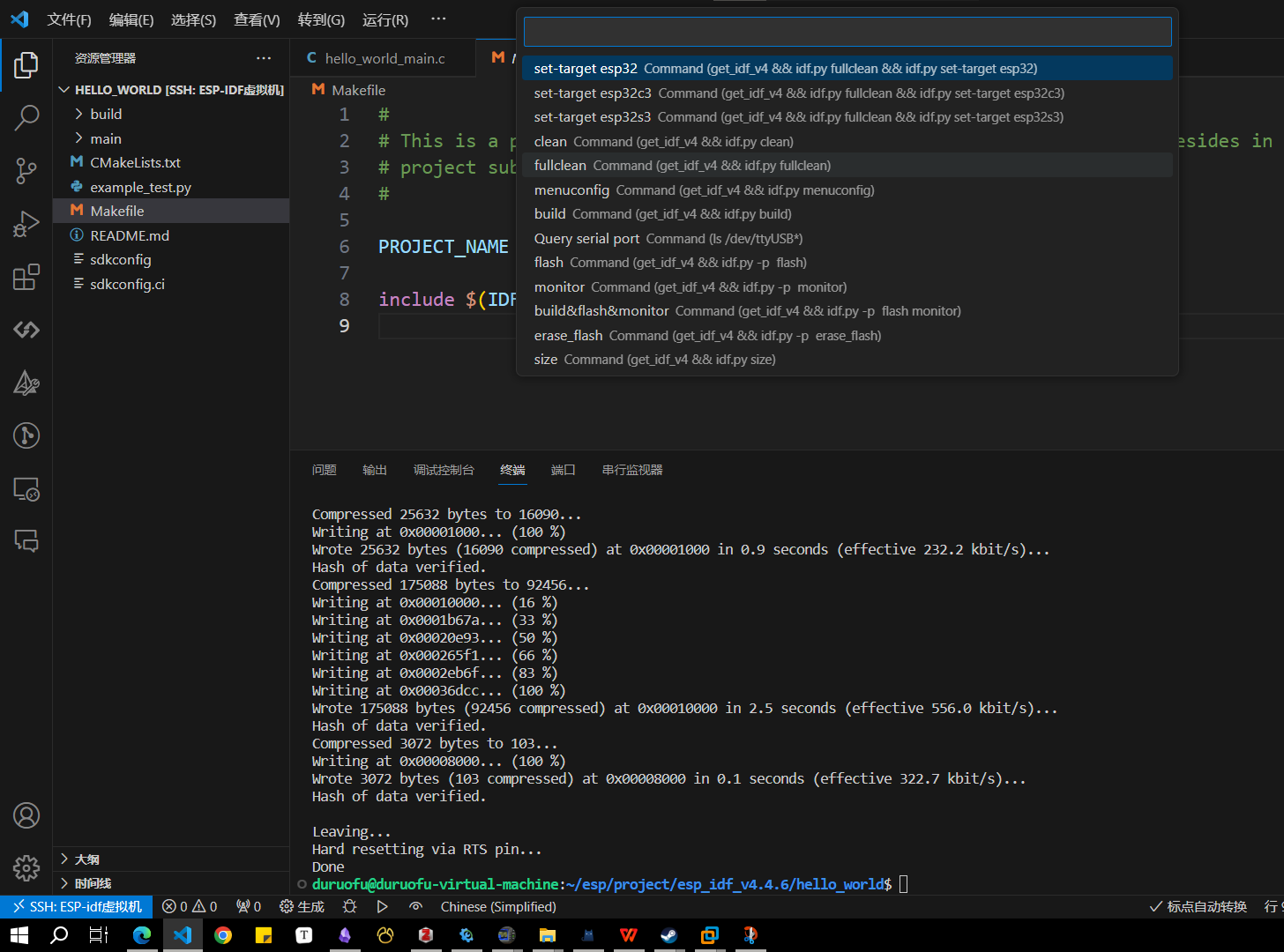The height and width of the screenshot is (952, 1284).
Task: Open explorer more actions ellipsis
Action: pyautogui.click(x=264, y=58)
